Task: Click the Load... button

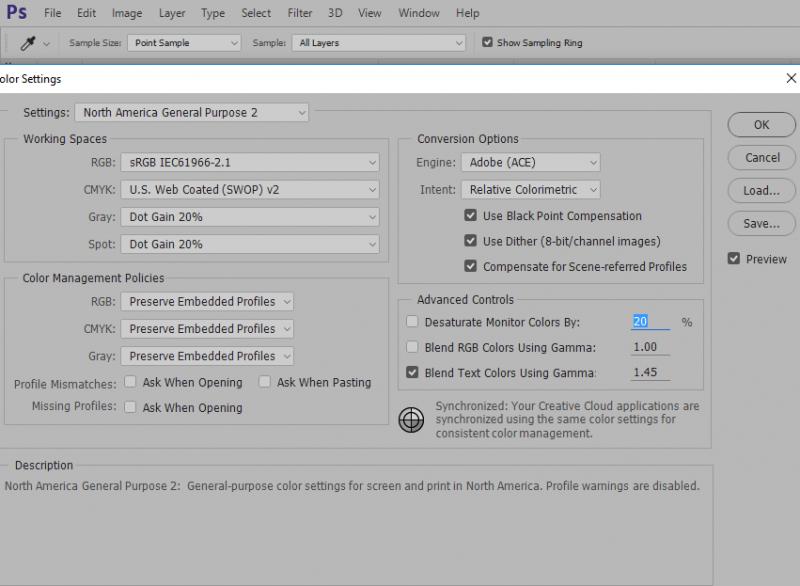Action: [x=761, y=190]
